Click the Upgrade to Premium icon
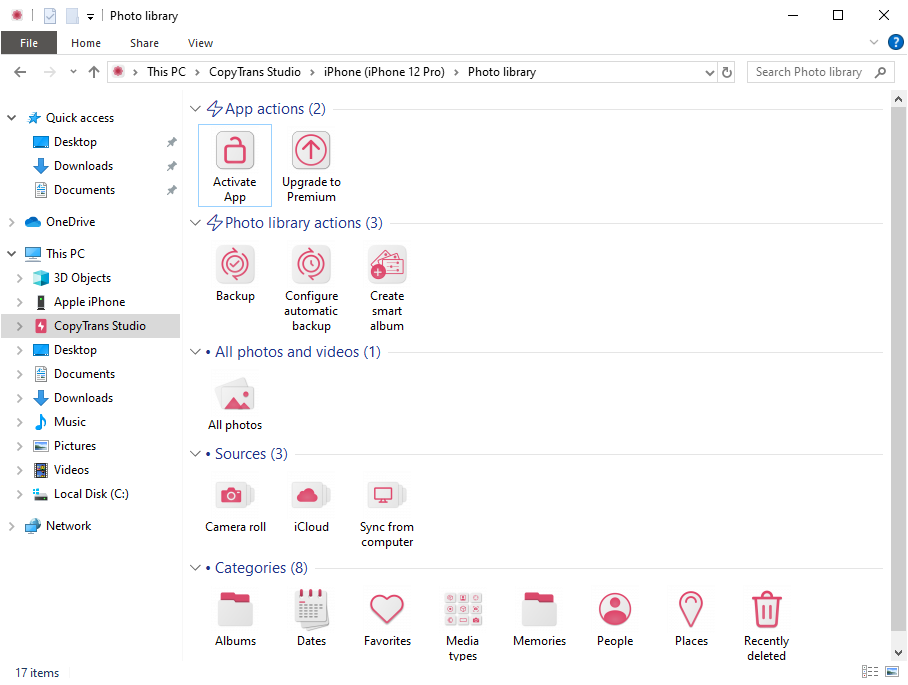Image resolution: width=908 pixels, height=685 pixels. 311,151
